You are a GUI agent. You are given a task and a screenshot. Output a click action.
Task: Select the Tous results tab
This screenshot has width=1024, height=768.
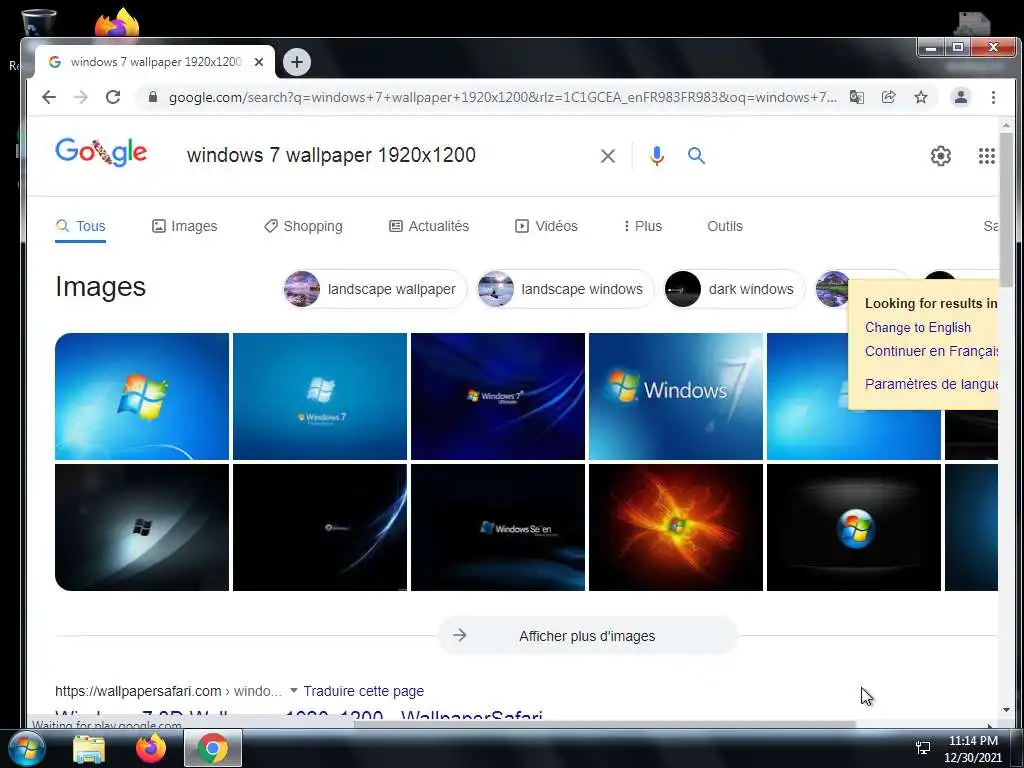tap(80, 226)
